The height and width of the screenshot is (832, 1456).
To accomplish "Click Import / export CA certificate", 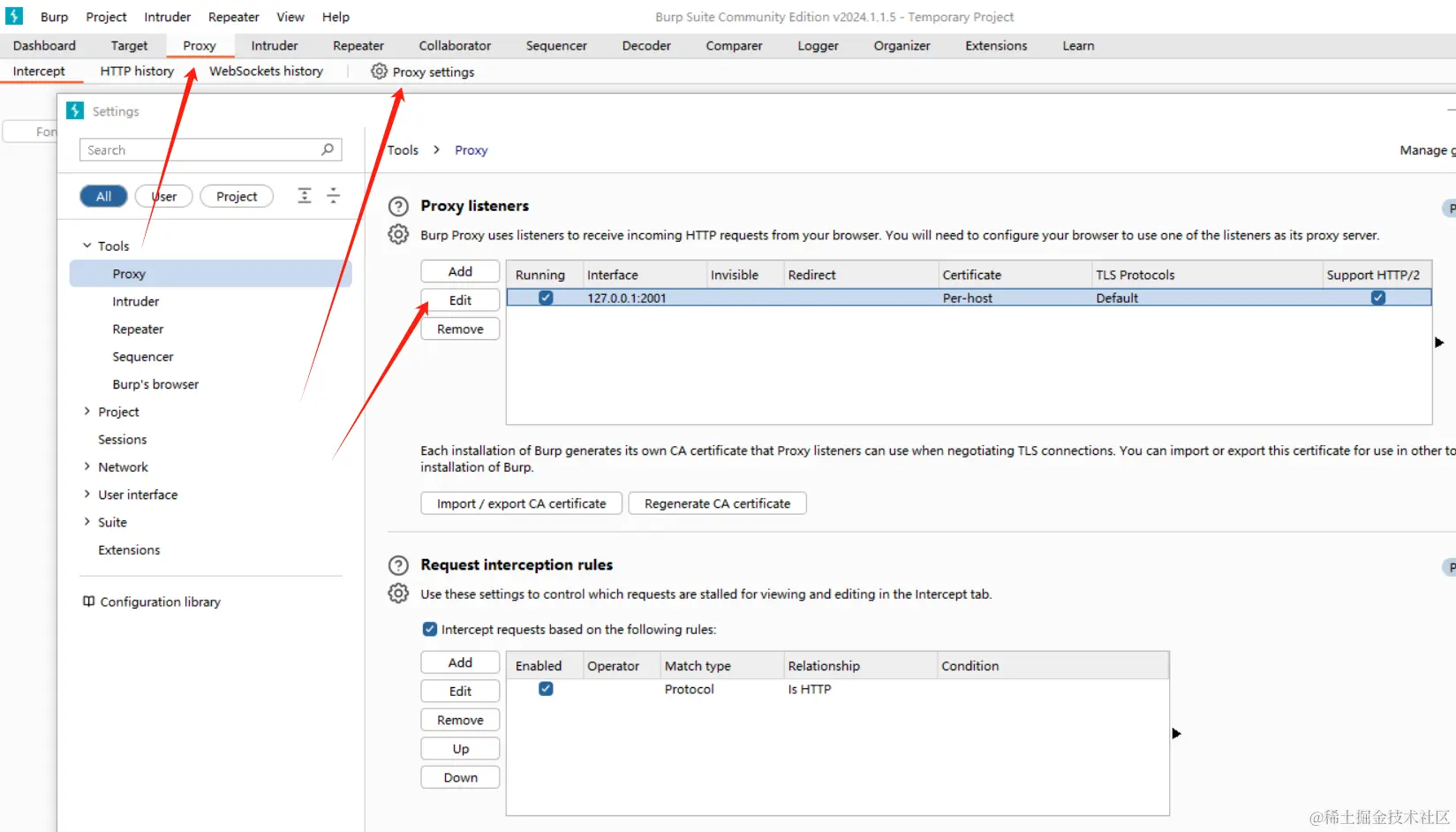I will point(521,503).
